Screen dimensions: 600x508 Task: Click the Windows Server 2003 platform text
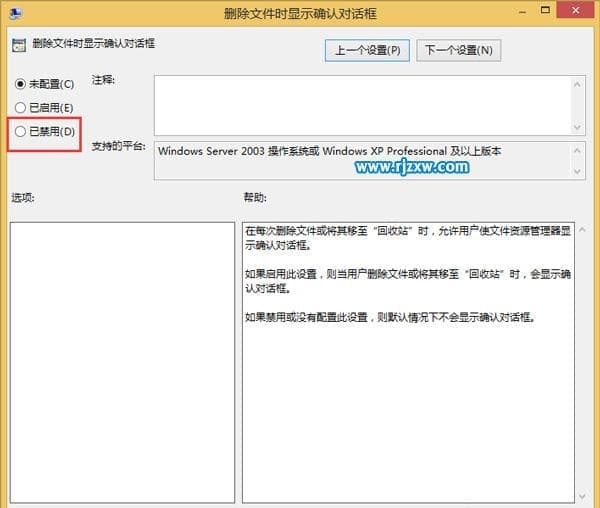[x=329, y=151]
